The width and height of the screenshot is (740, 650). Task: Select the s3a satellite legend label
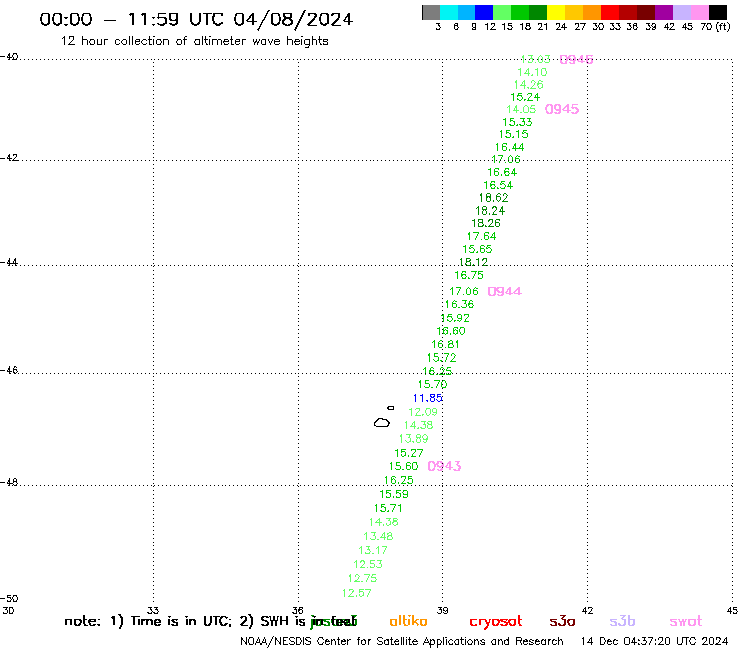[x=562, y=621]
